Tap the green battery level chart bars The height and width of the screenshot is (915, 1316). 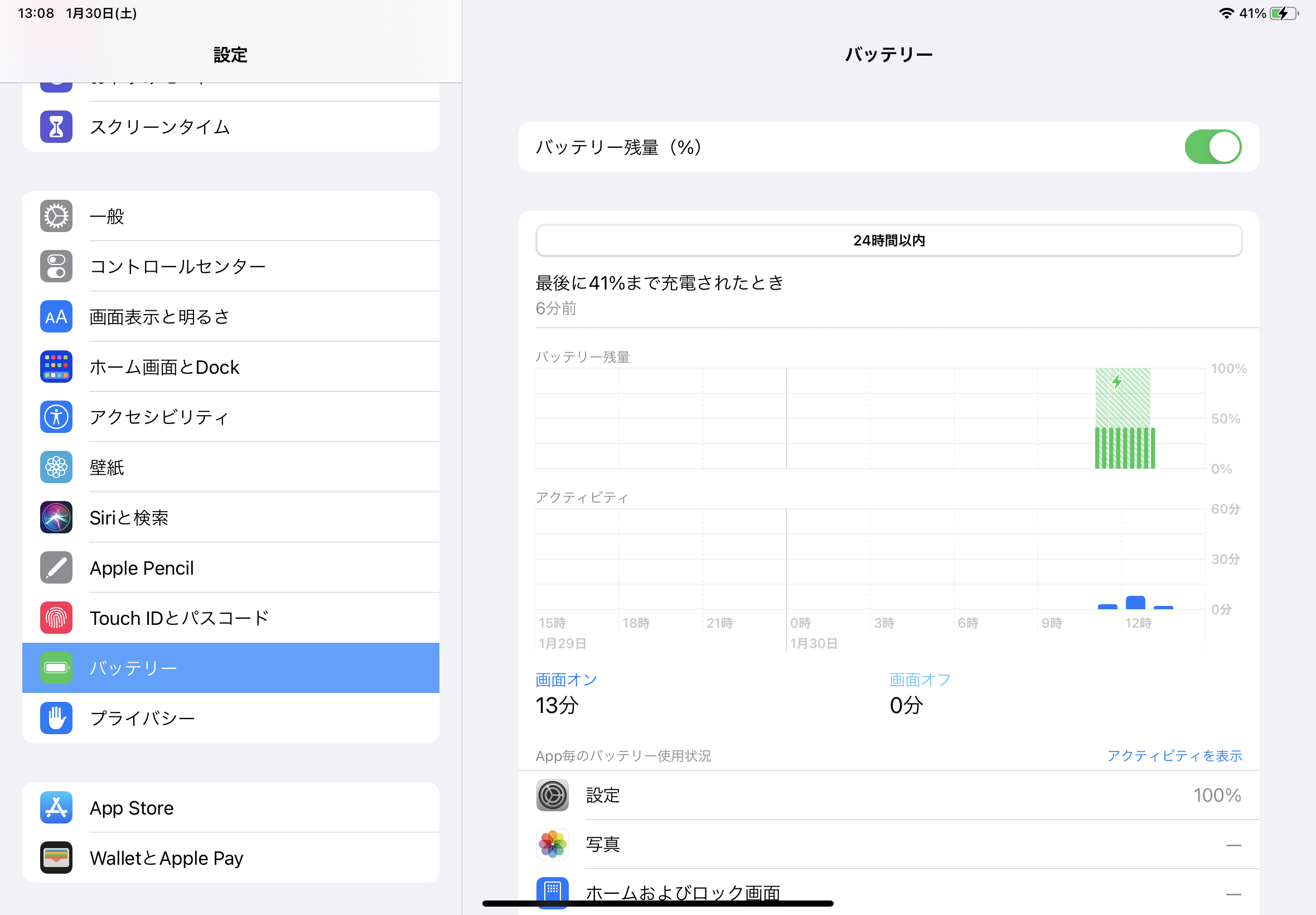pos(1124,448)
